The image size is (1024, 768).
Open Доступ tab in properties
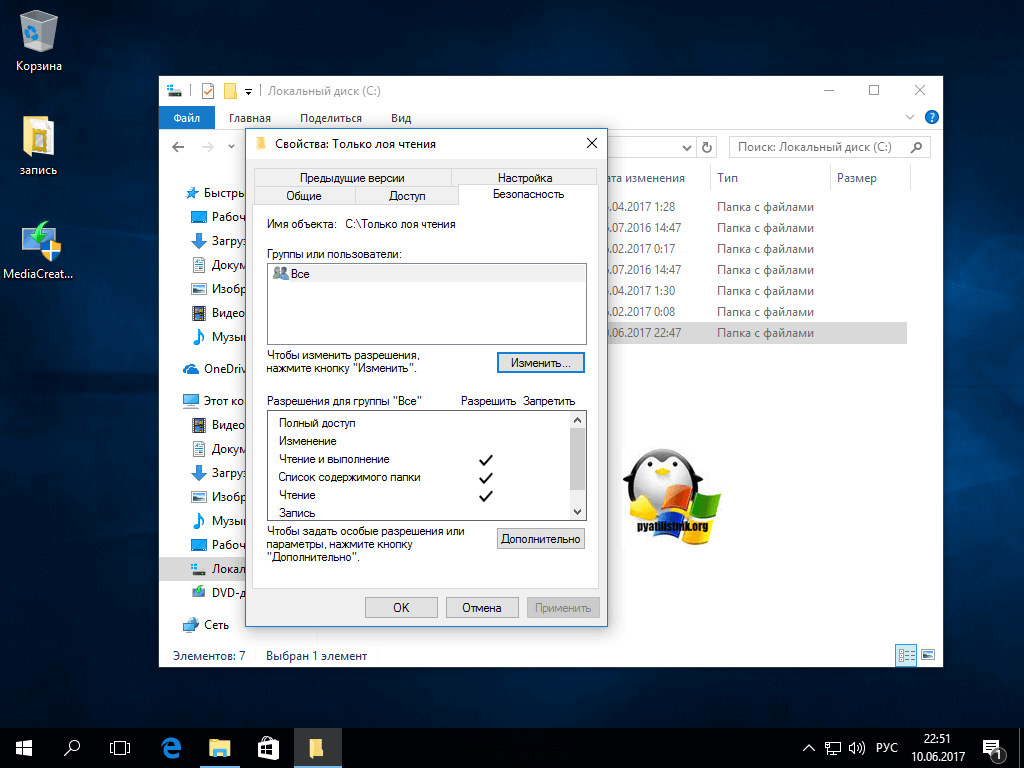(407, 196)
